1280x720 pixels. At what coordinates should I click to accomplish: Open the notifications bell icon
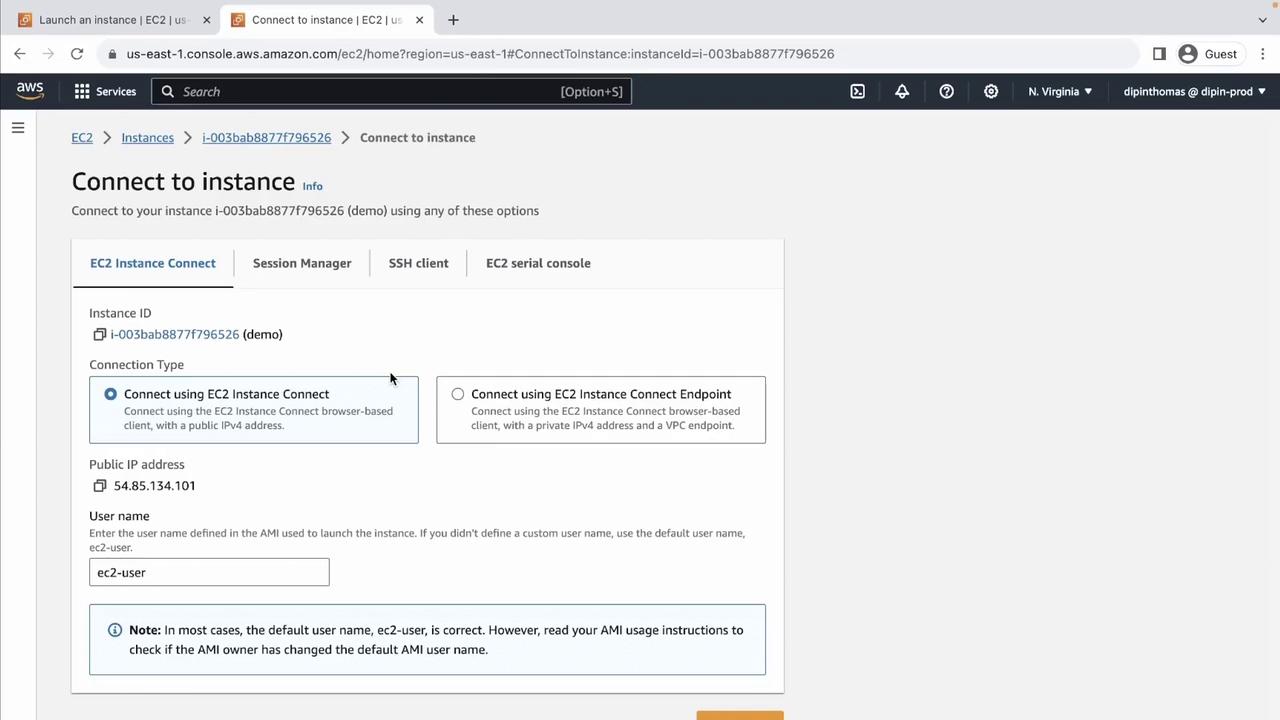pos(902,91)
